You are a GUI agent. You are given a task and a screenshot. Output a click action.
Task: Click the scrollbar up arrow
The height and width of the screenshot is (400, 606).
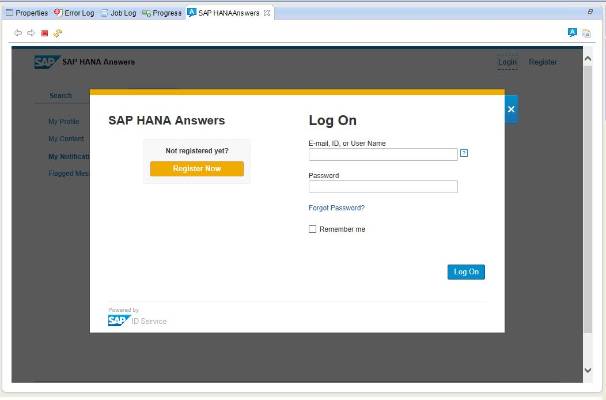pos(587,59)
